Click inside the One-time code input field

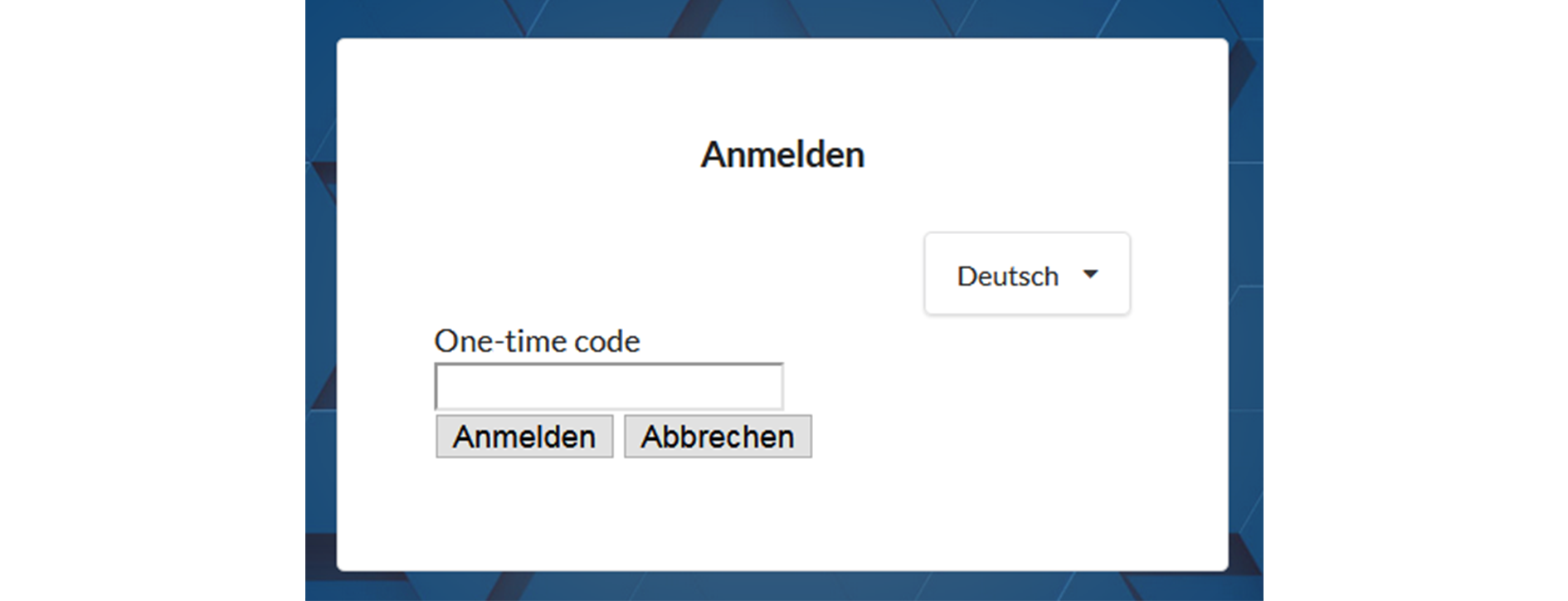[610, 384]
